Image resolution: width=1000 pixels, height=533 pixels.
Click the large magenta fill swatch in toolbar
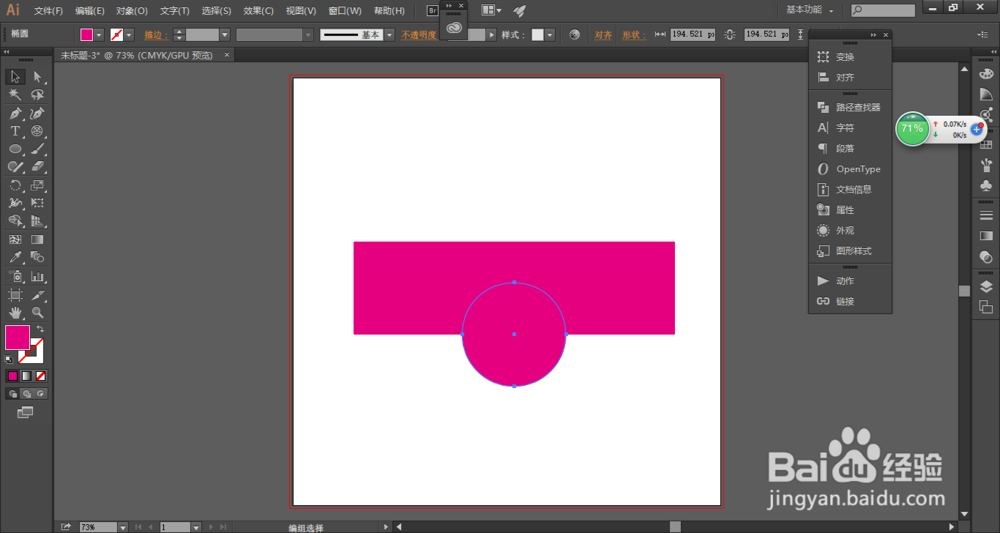tap(17, 337)
